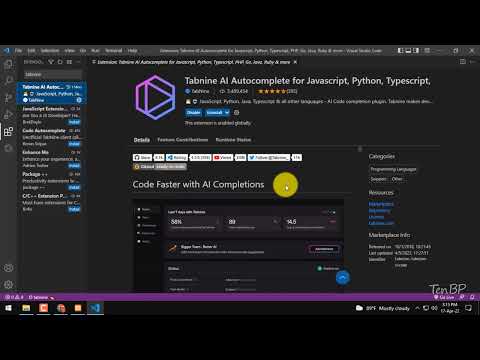Open the Terminal menu
Viewport: 480px width, 360px height.
114,51
